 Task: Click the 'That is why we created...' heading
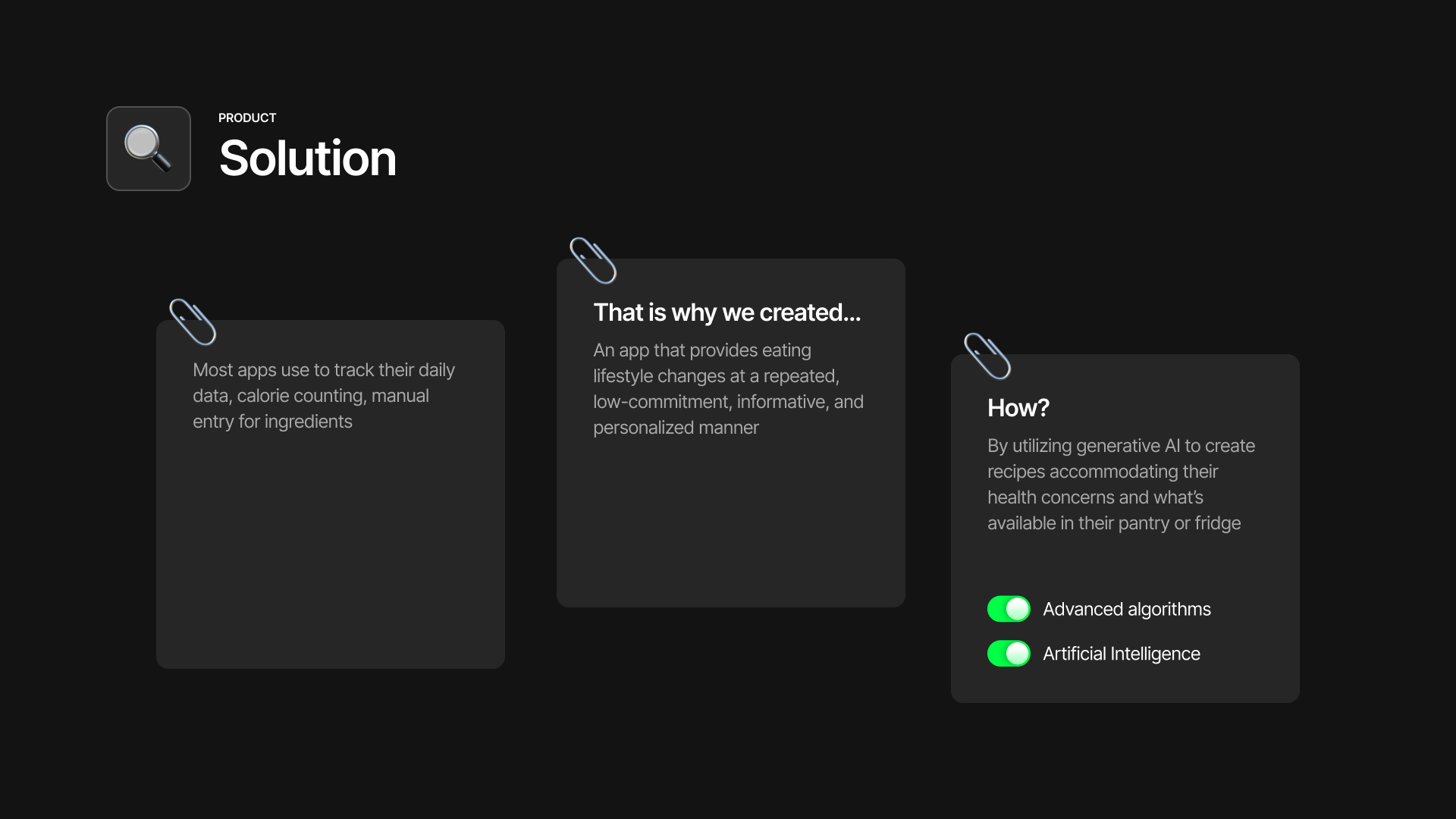726,312
